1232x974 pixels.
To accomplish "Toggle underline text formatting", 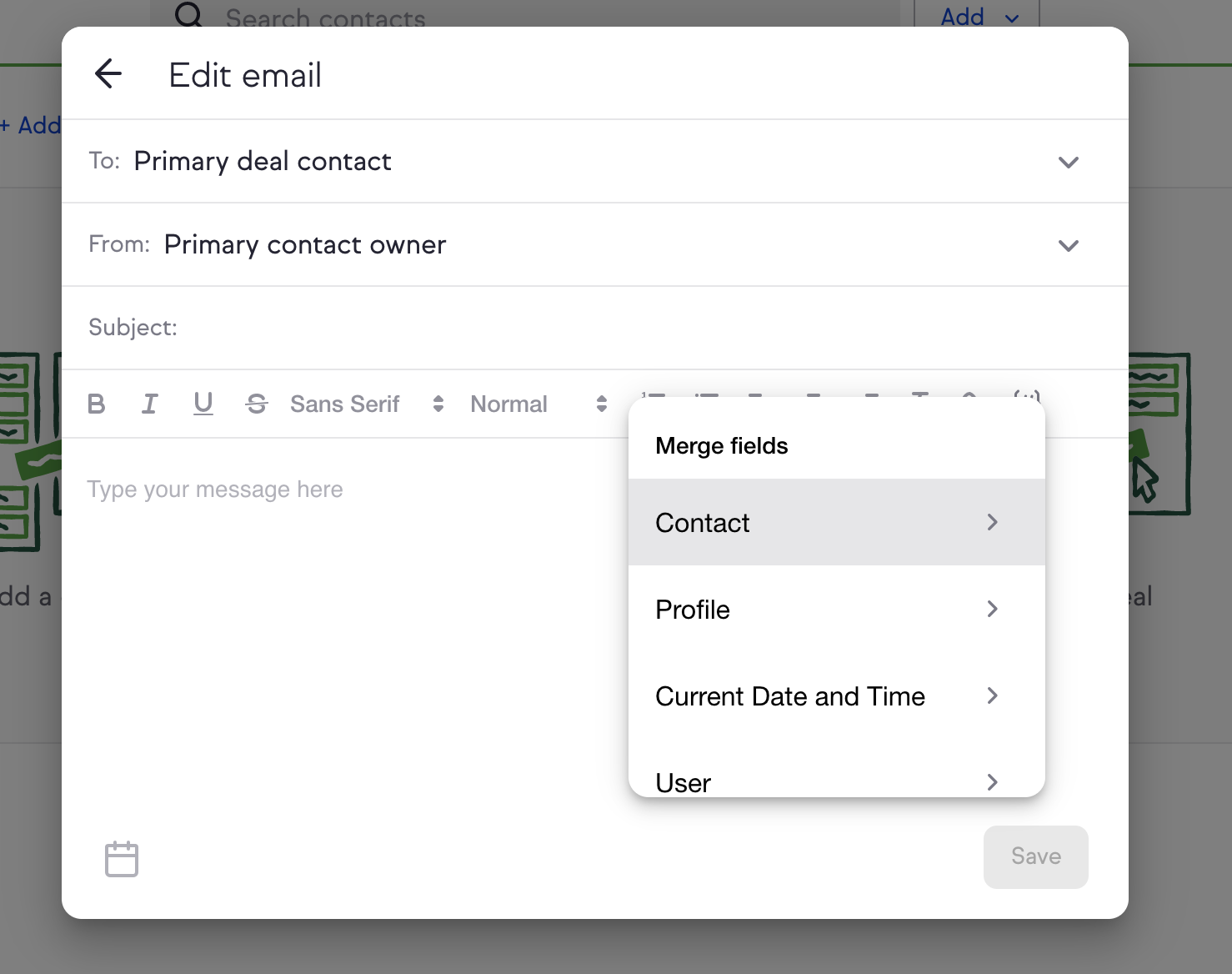I will (203, 404).
